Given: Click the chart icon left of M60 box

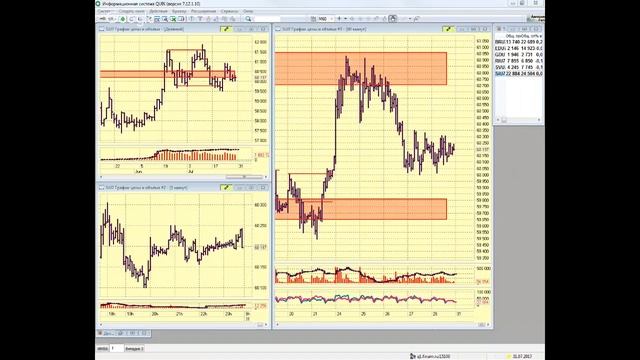Looking at the screenshot, I should pos(313,19).
